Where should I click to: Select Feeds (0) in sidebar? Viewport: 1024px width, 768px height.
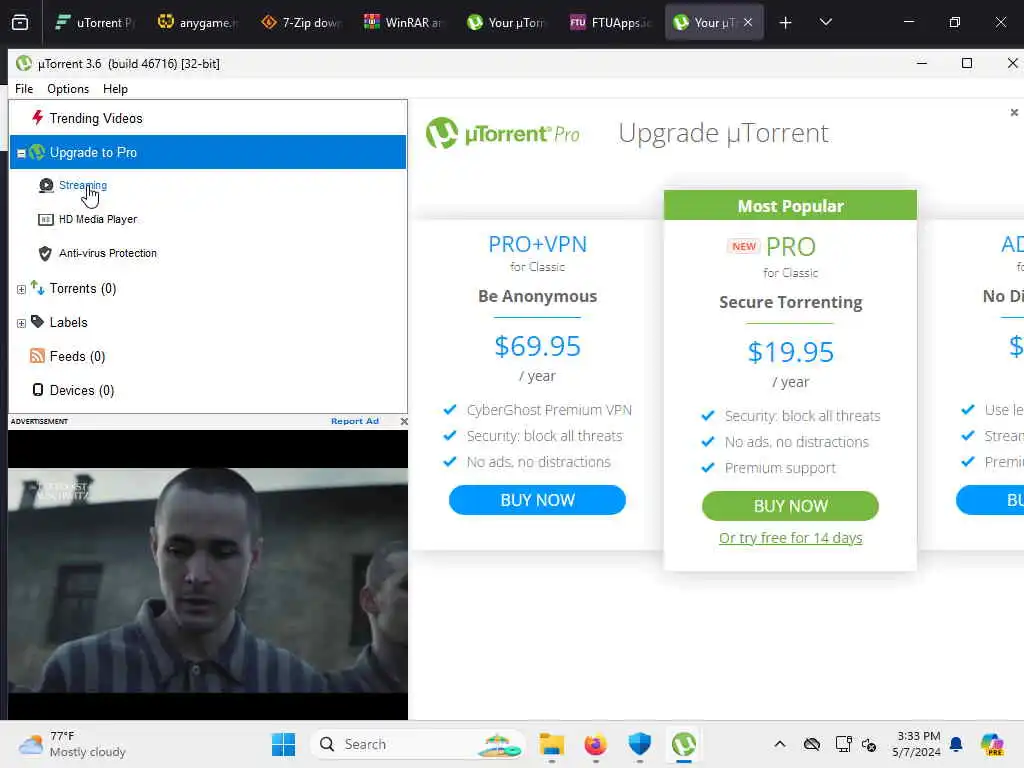77,357
